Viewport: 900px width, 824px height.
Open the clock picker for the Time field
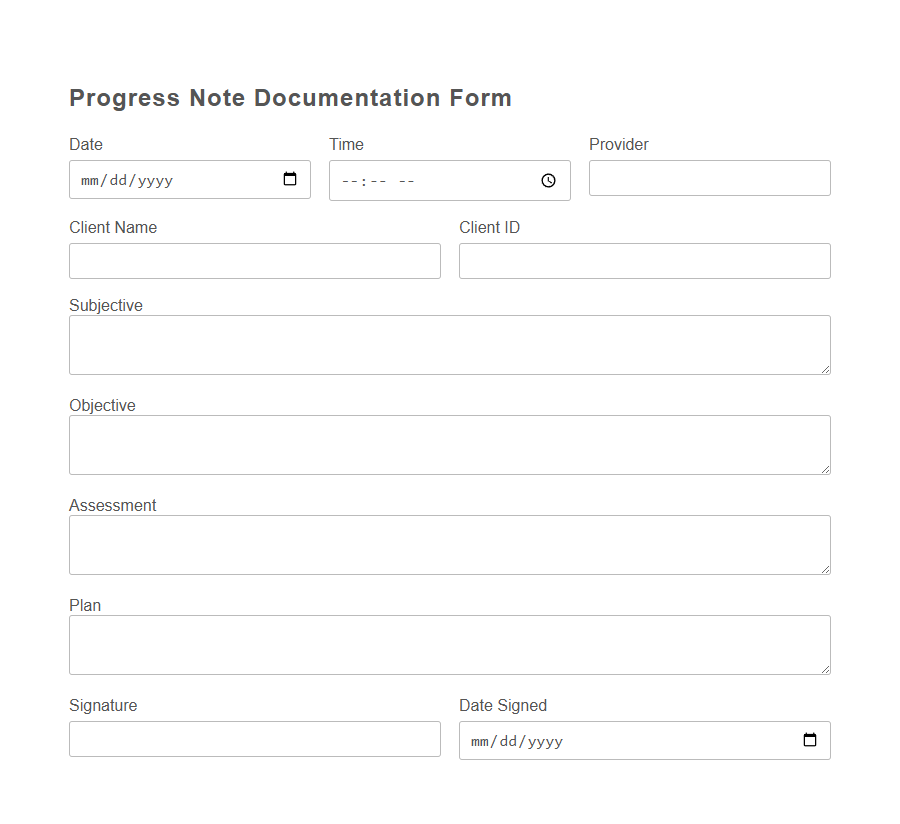pos(548,180)
